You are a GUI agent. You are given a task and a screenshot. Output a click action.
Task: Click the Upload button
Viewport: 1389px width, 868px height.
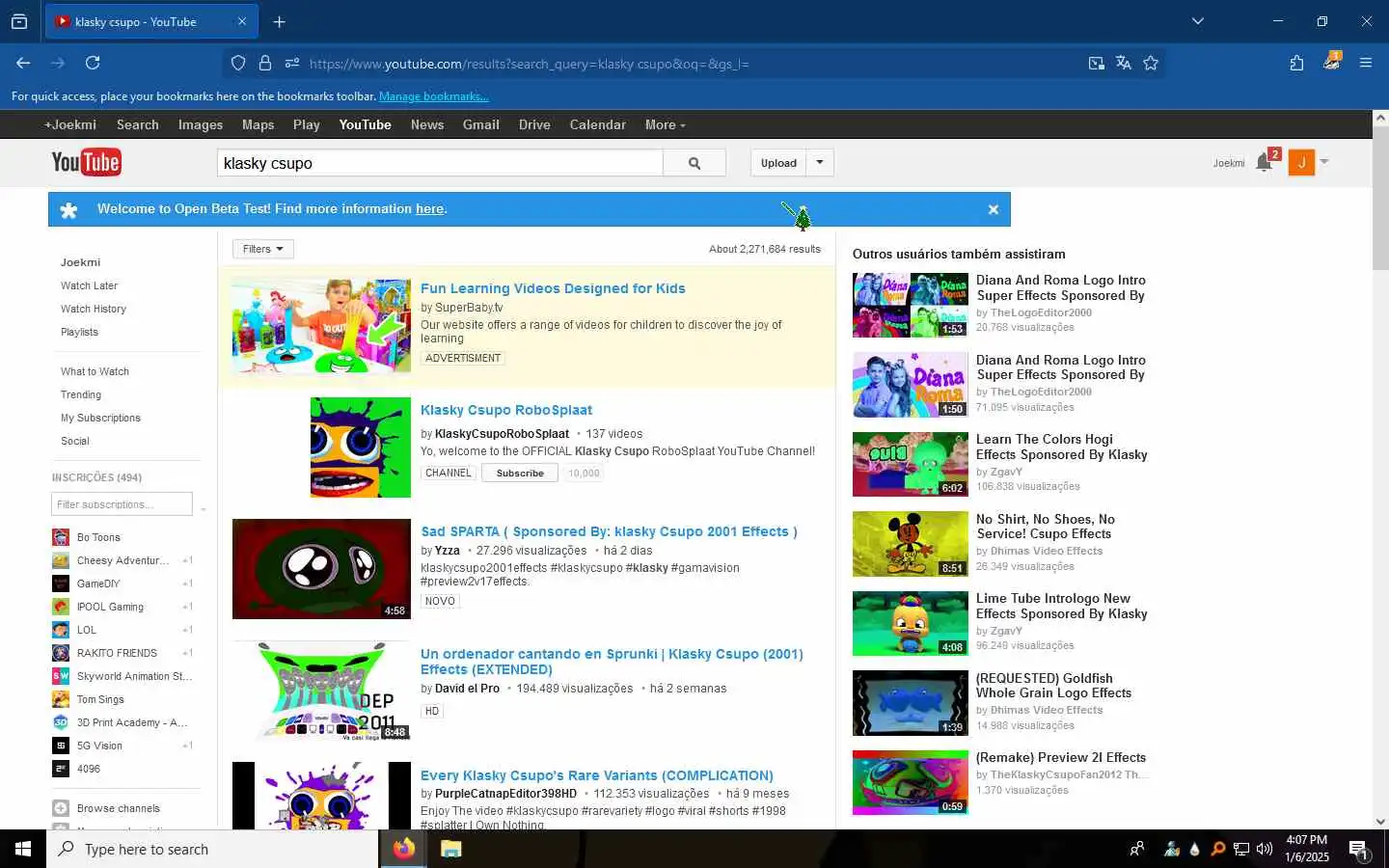778,163
